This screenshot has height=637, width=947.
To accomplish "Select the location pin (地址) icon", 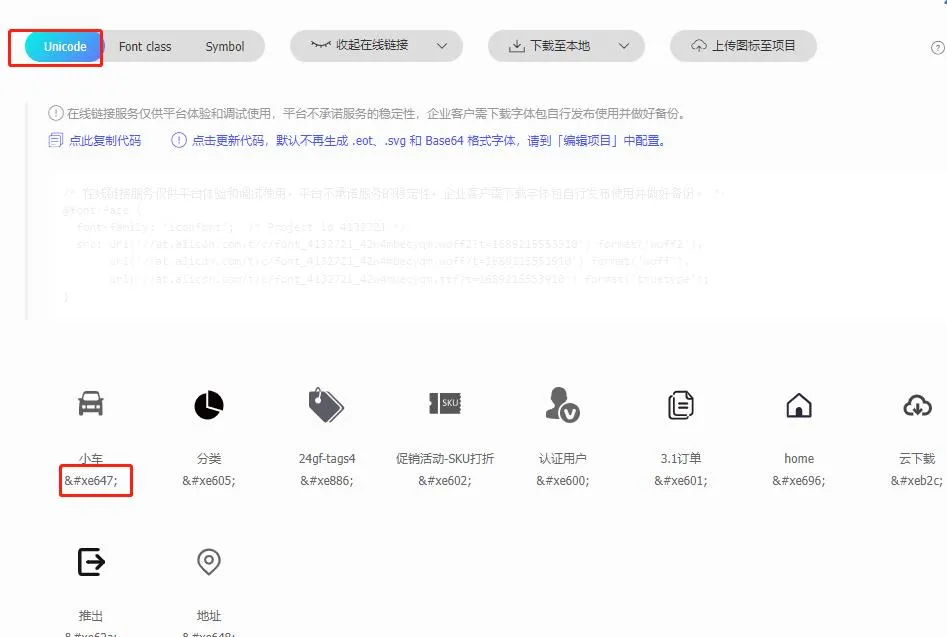I will (209, 562).
